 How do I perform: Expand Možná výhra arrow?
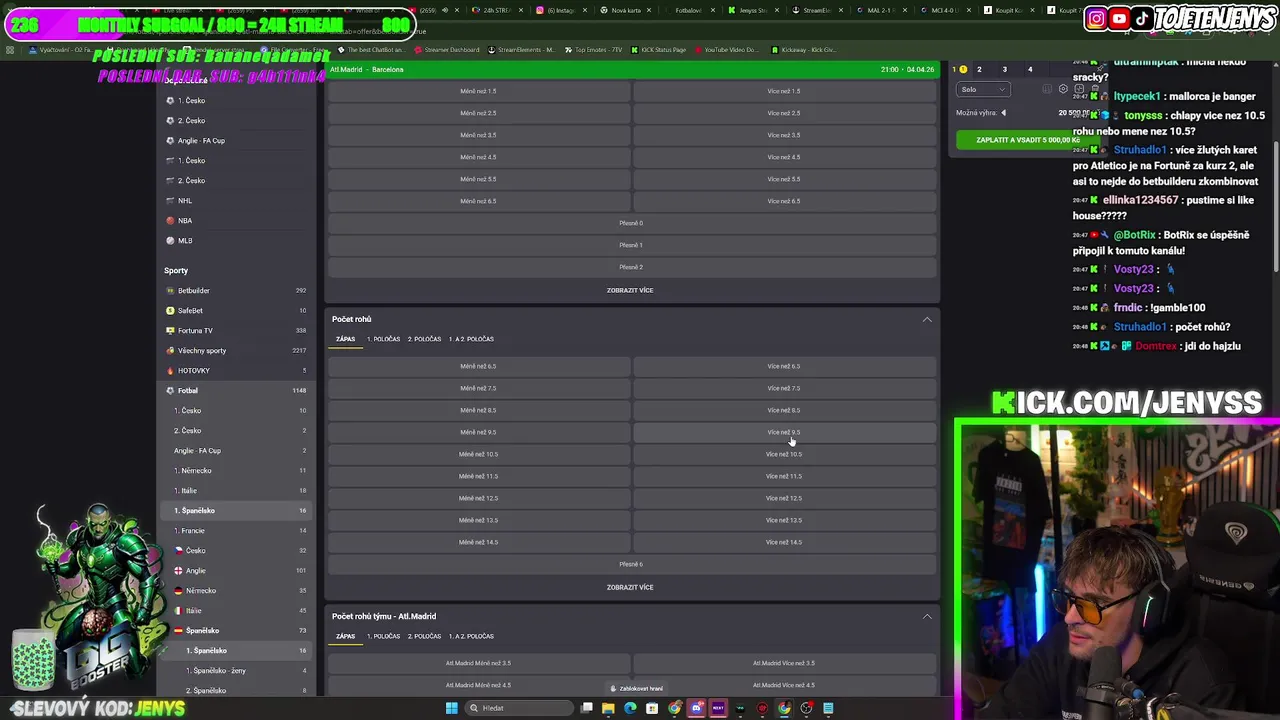pyautogui.click(x=1003, y=113)
